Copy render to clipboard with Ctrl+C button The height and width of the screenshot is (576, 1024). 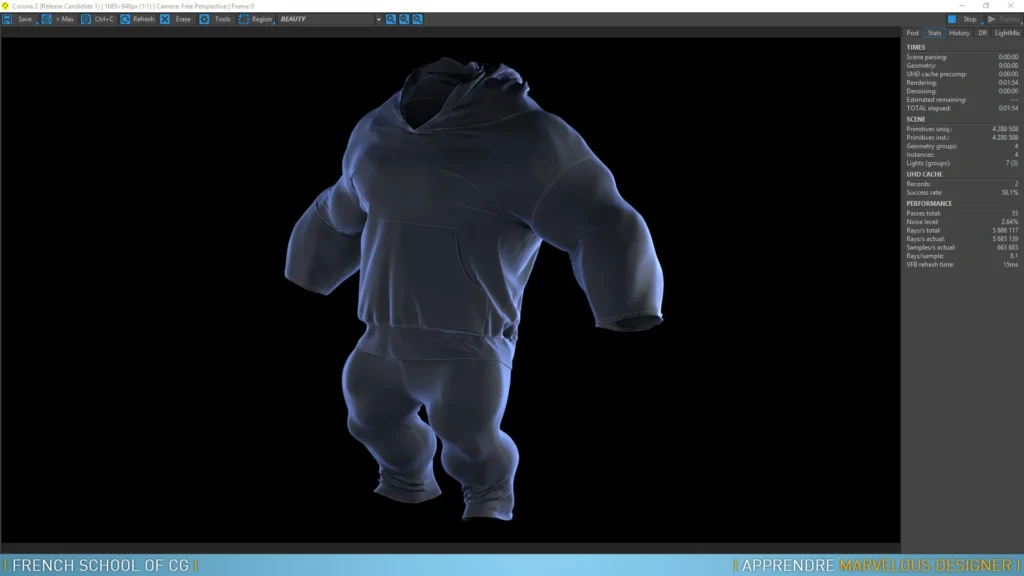[x=98, y=19]
